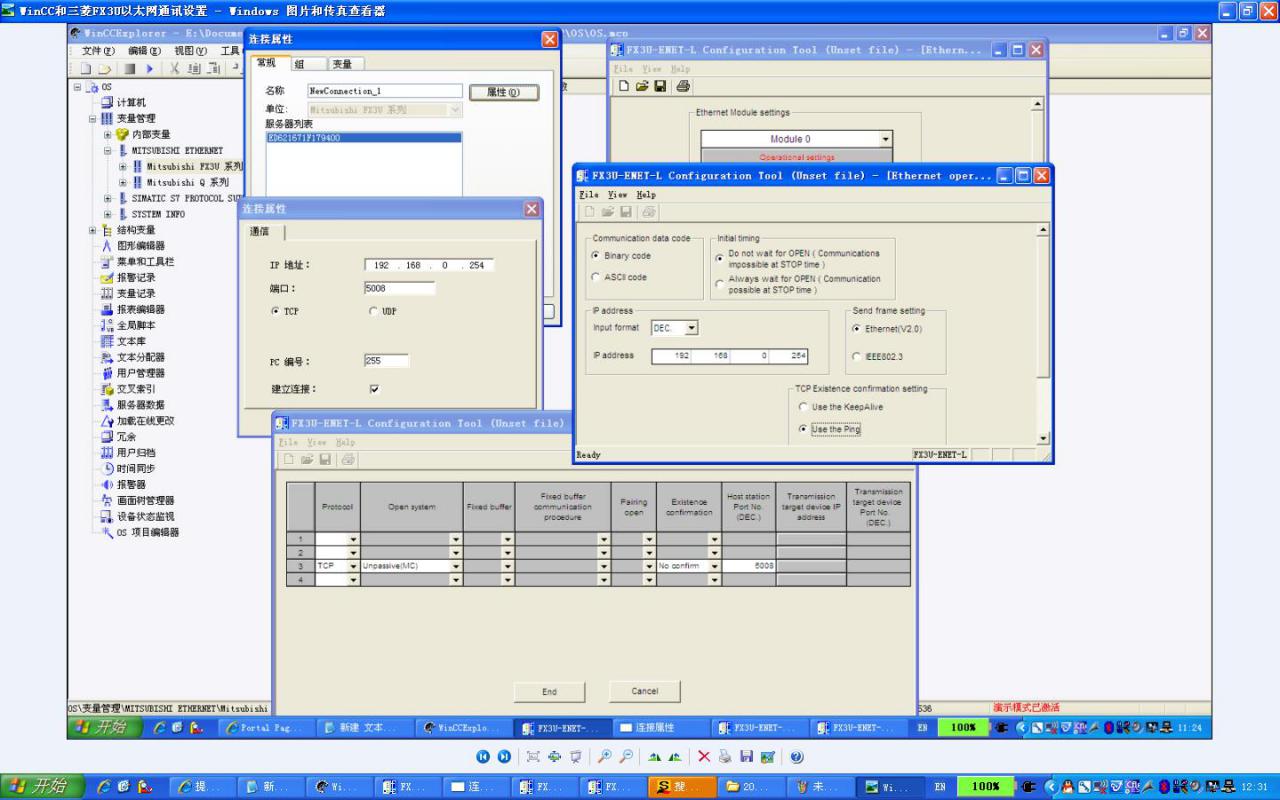Click the Cancel button in open settings window
The image size is (1280, 800).
pyautogui.click(x=645, y=691)
